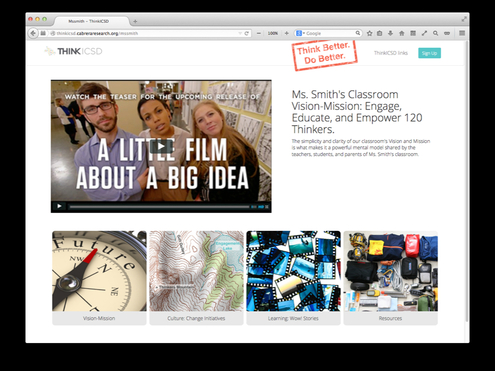495x371 pixels.
Task: Click the site identity globe icon
Action: [x=52, y=33]
